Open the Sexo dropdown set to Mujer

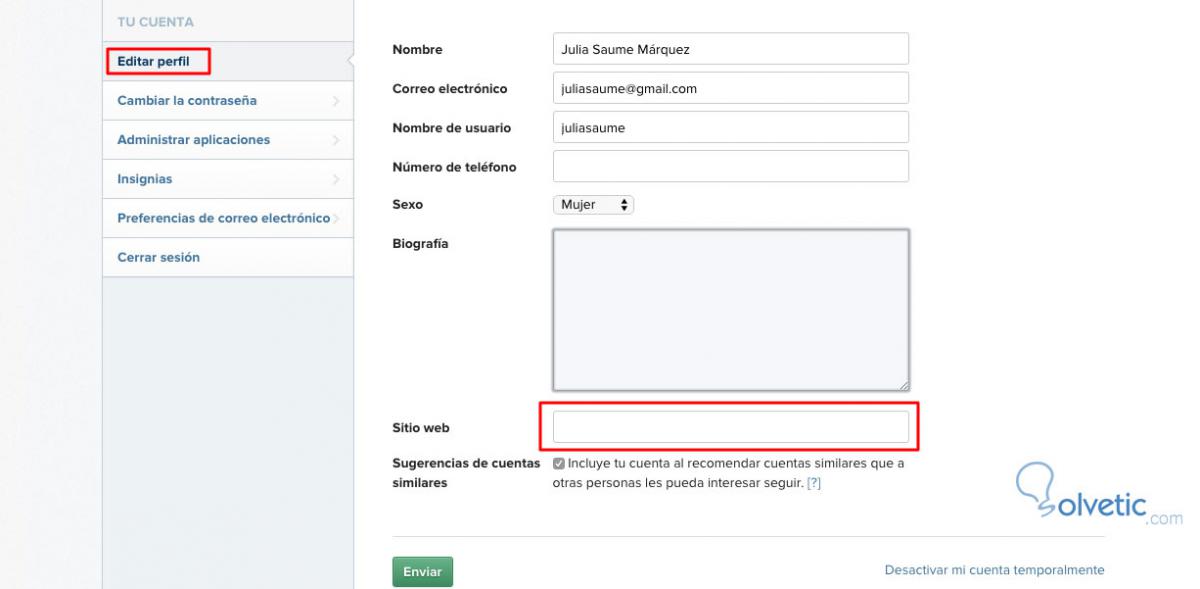point(593,204)
